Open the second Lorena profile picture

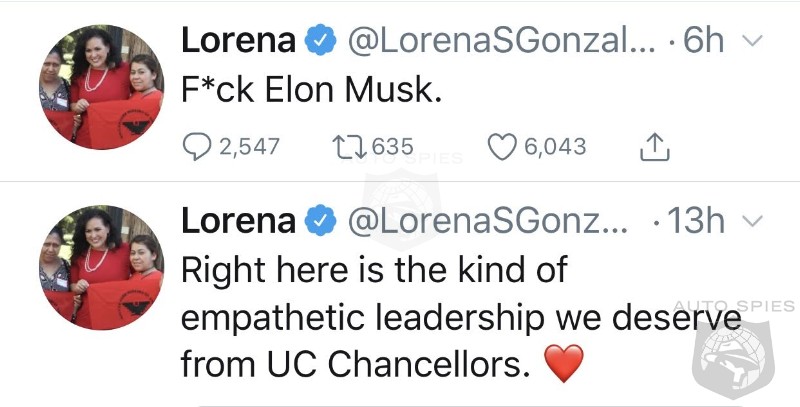(102, 267)
